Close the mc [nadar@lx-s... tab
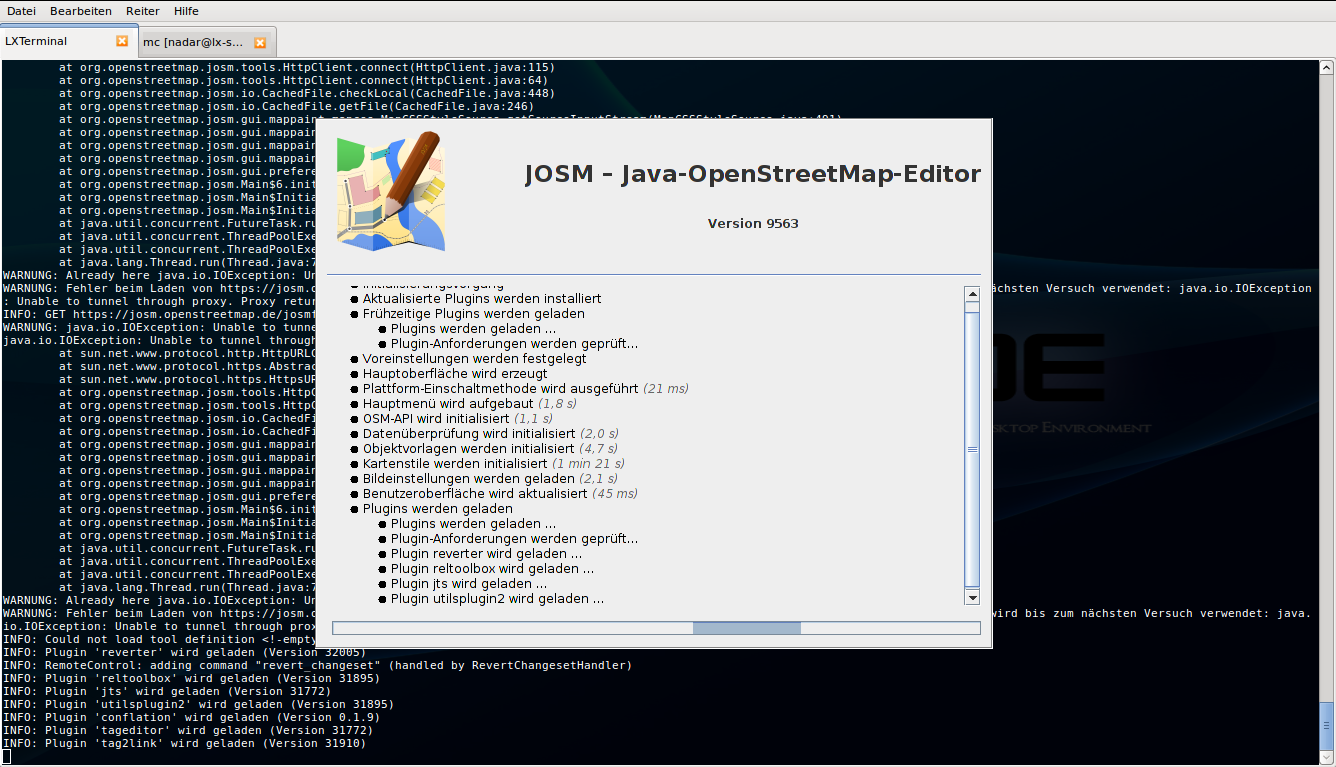 260,42
